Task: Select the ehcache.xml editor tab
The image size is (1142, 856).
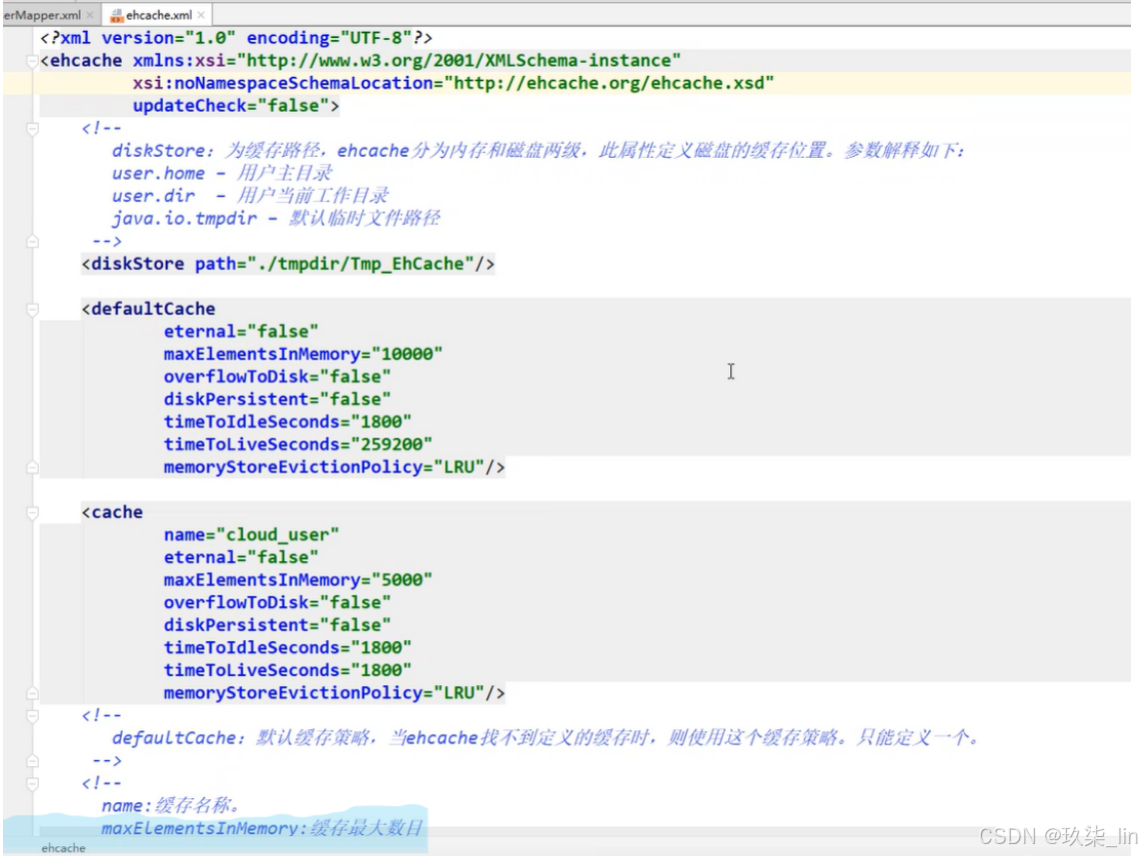Action: click(x=159, y=15)
